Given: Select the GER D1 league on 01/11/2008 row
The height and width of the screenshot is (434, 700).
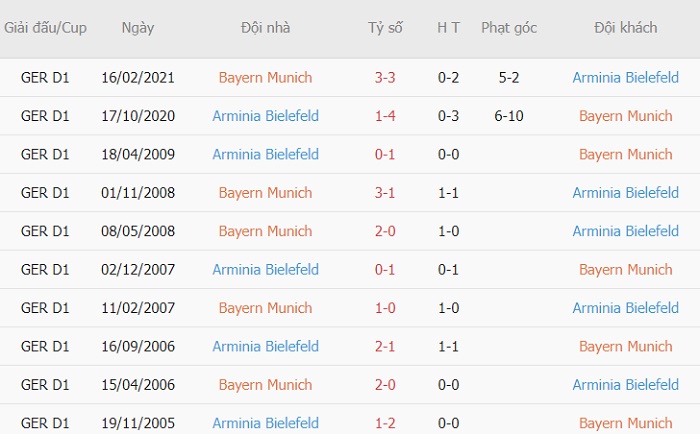Looking at the screenshot, I should [x=45, y=193].
